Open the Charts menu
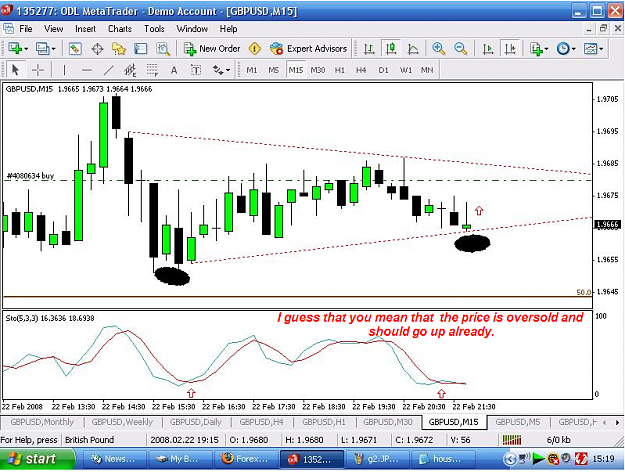Image resolution: width=625 pixels, height=472 pixels. (120, 29)
